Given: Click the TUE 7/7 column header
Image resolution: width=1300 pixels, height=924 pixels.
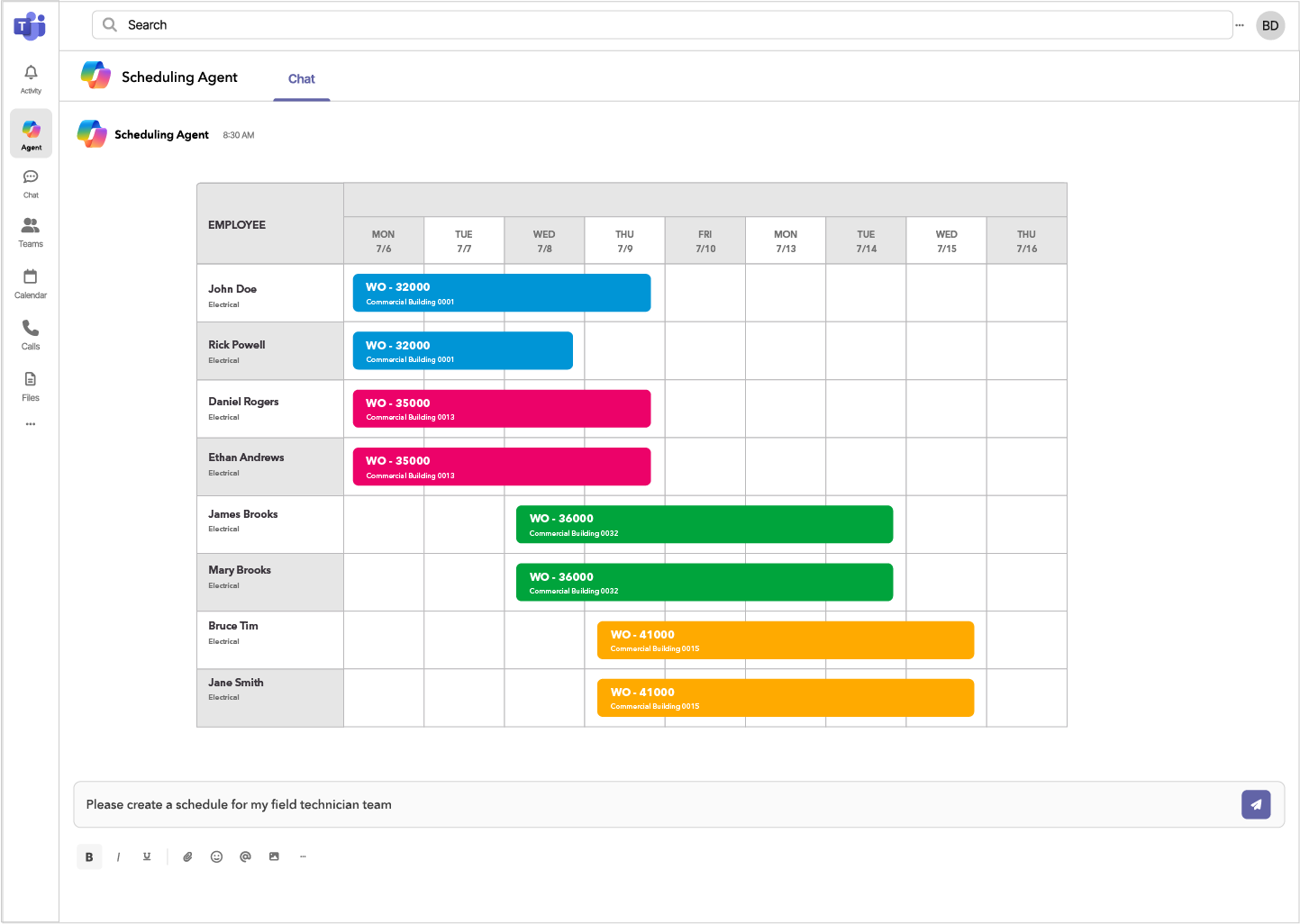Looking at the screenshot, I should [464, 241].
